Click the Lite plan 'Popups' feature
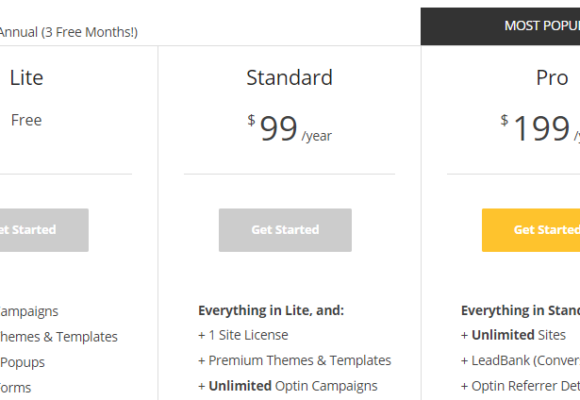Screen dimensions: 580x400 pyautogui.click(x=22, y=363)
